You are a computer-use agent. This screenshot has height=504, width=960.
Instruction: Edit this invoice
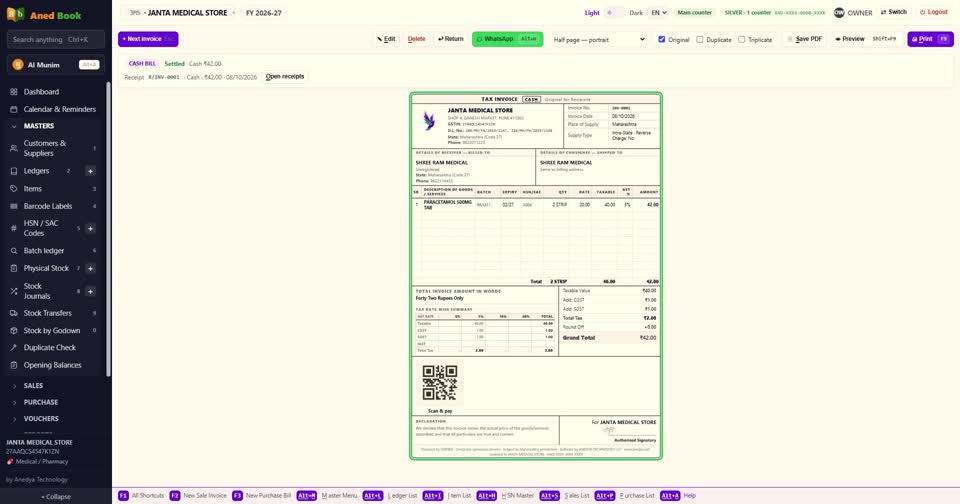[386, 39]
